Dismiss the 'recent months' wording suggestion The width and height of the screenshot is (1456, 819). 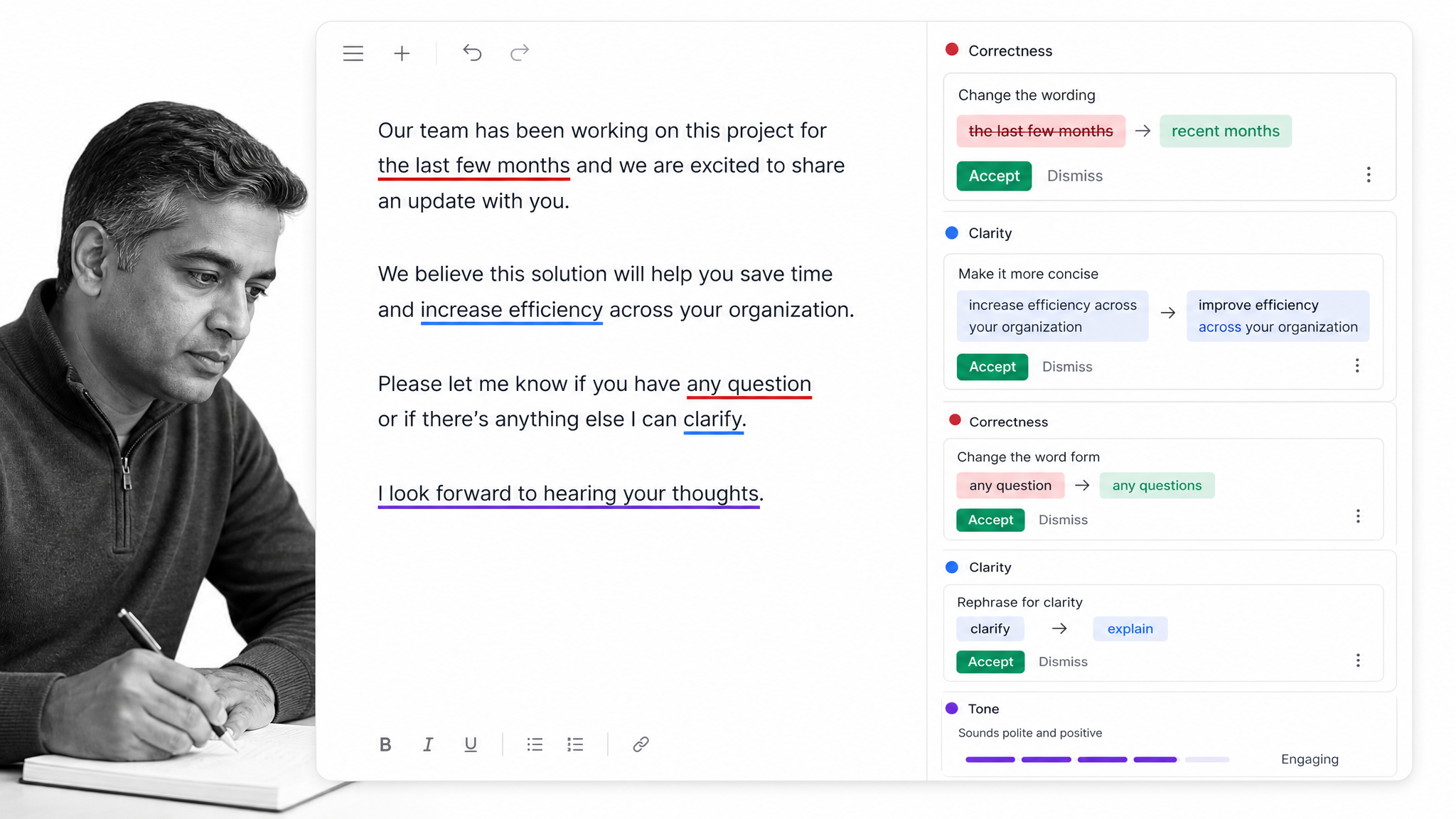click(1075, 176)
